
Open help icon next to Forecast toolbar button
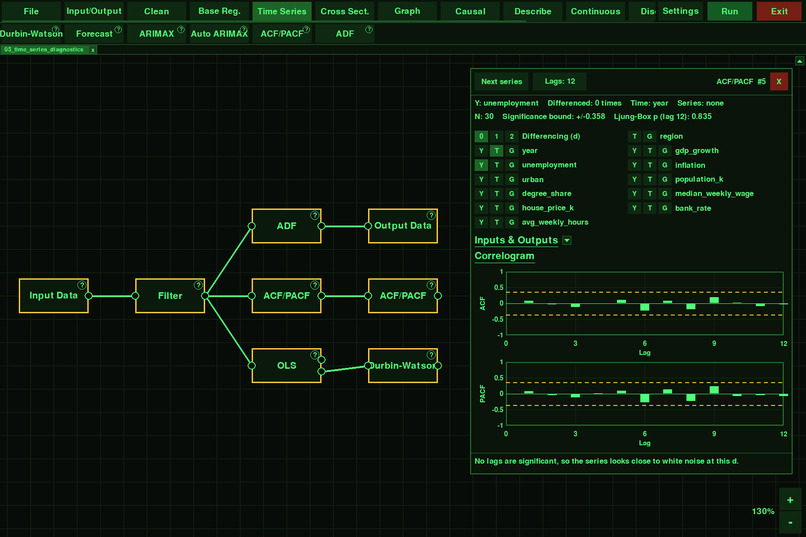point(118,30)
